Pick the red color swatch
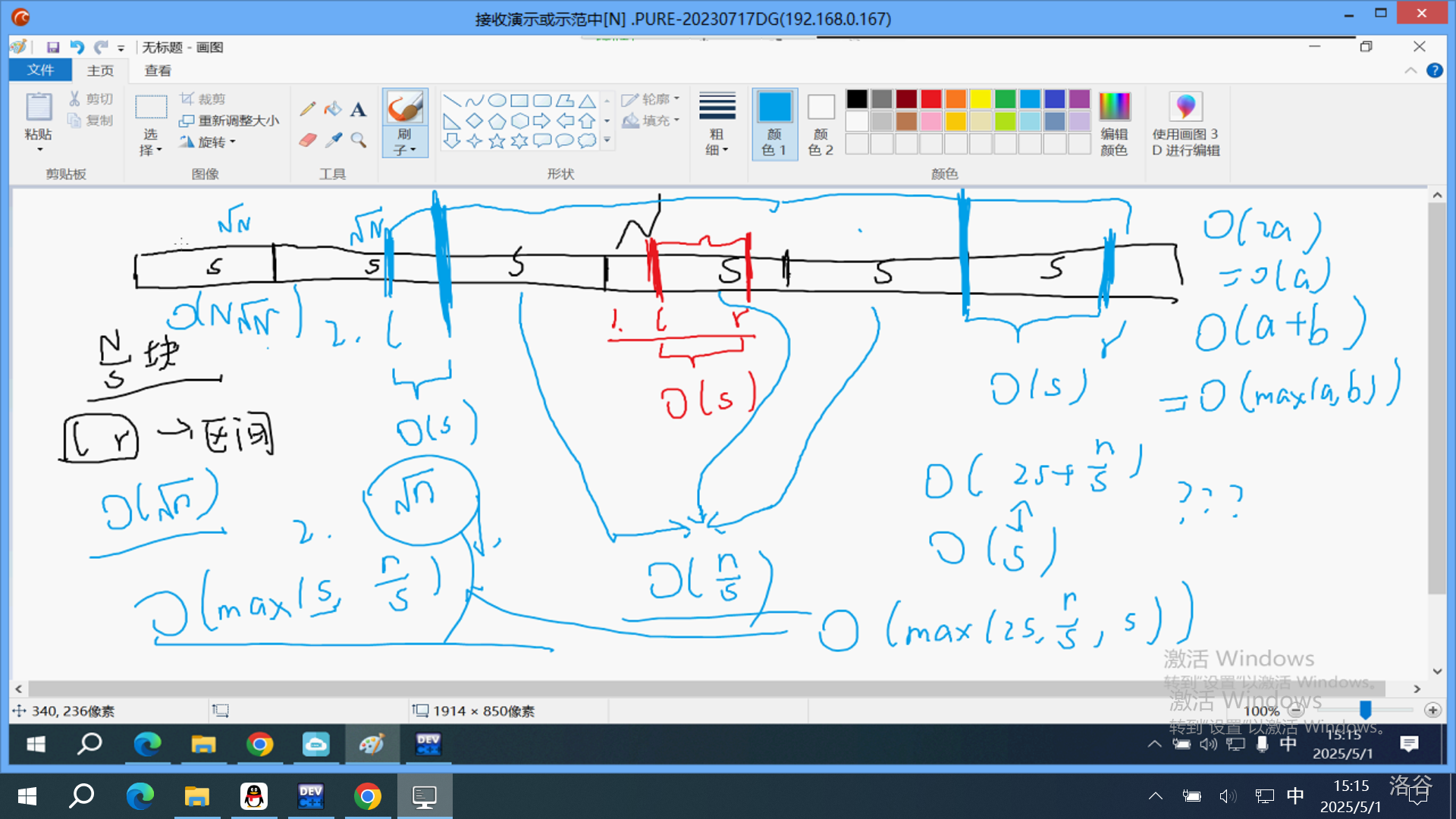This screenshot has width=1456, height=819. coord(931,99)
